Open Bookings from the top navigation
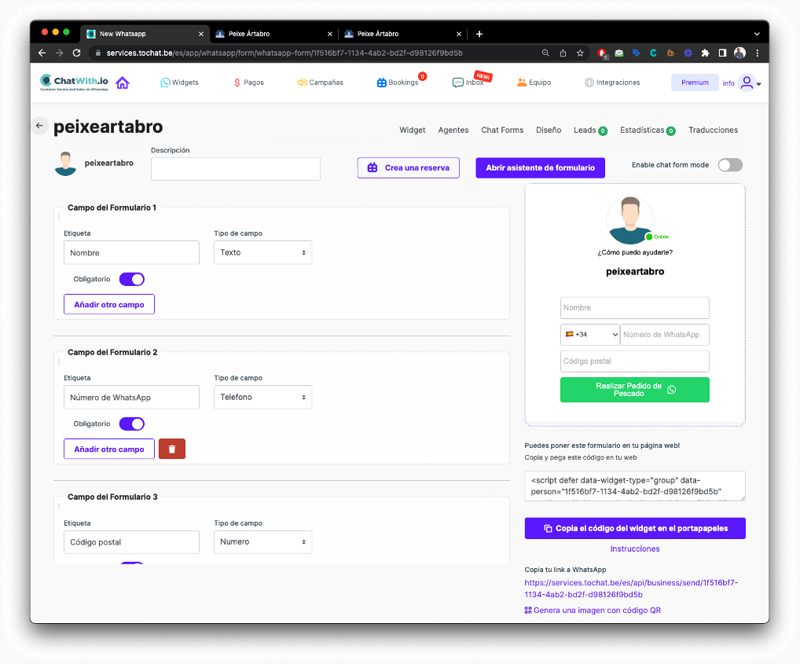800x664 pixels. (x=398, y=82)
